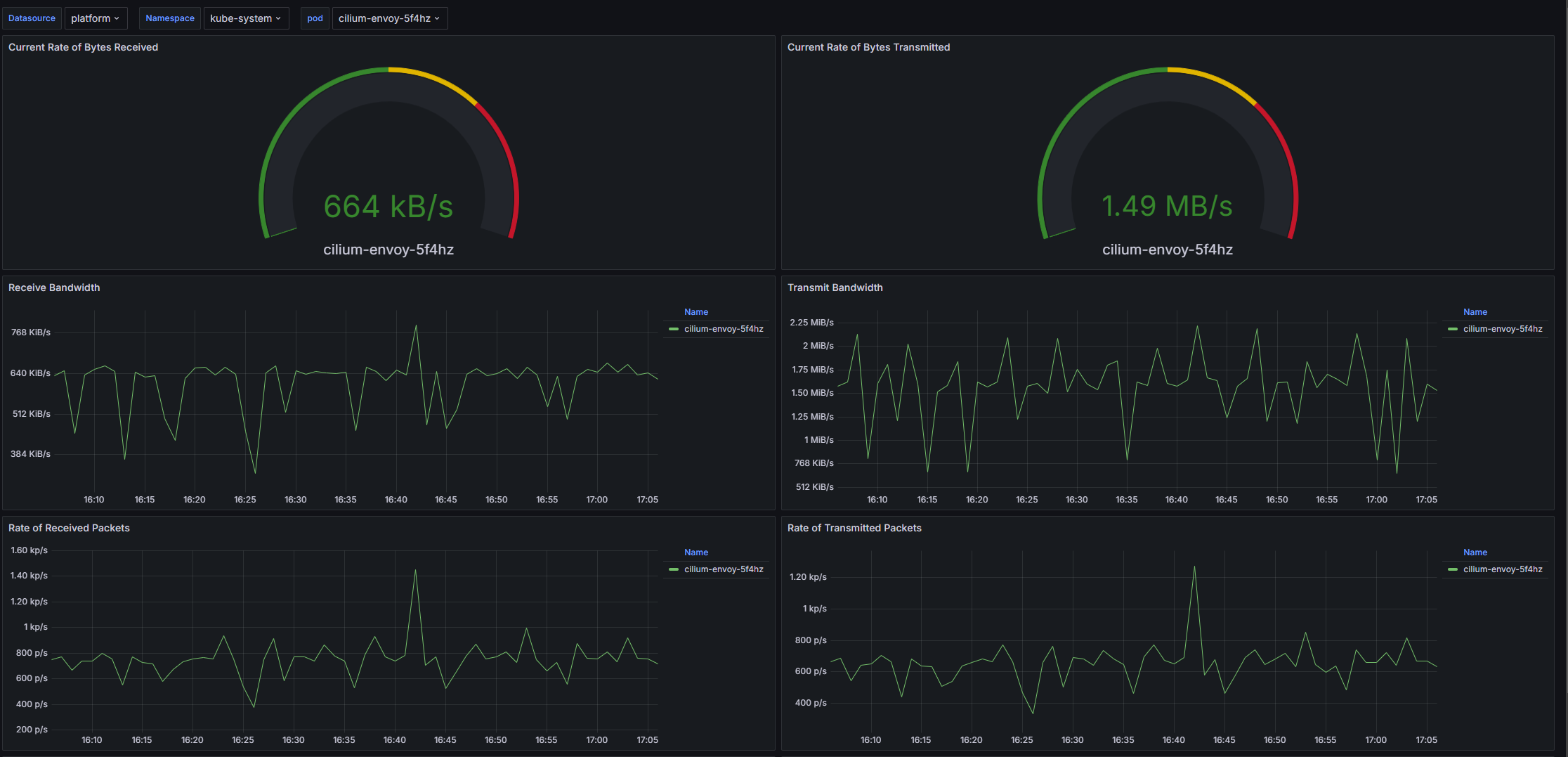1568x757 pixels.
Task: Sort by Name header in Receive Bandwidth legend
Action: (696, 312)
